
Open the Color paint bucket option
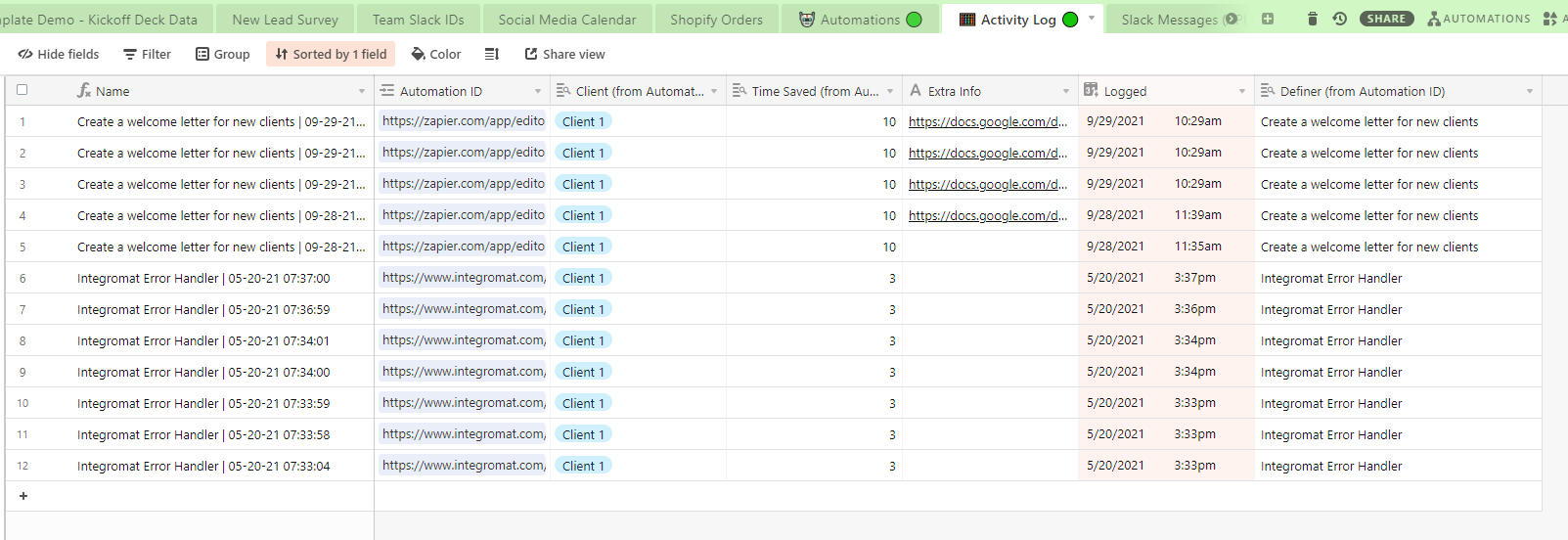click(435, 54)
